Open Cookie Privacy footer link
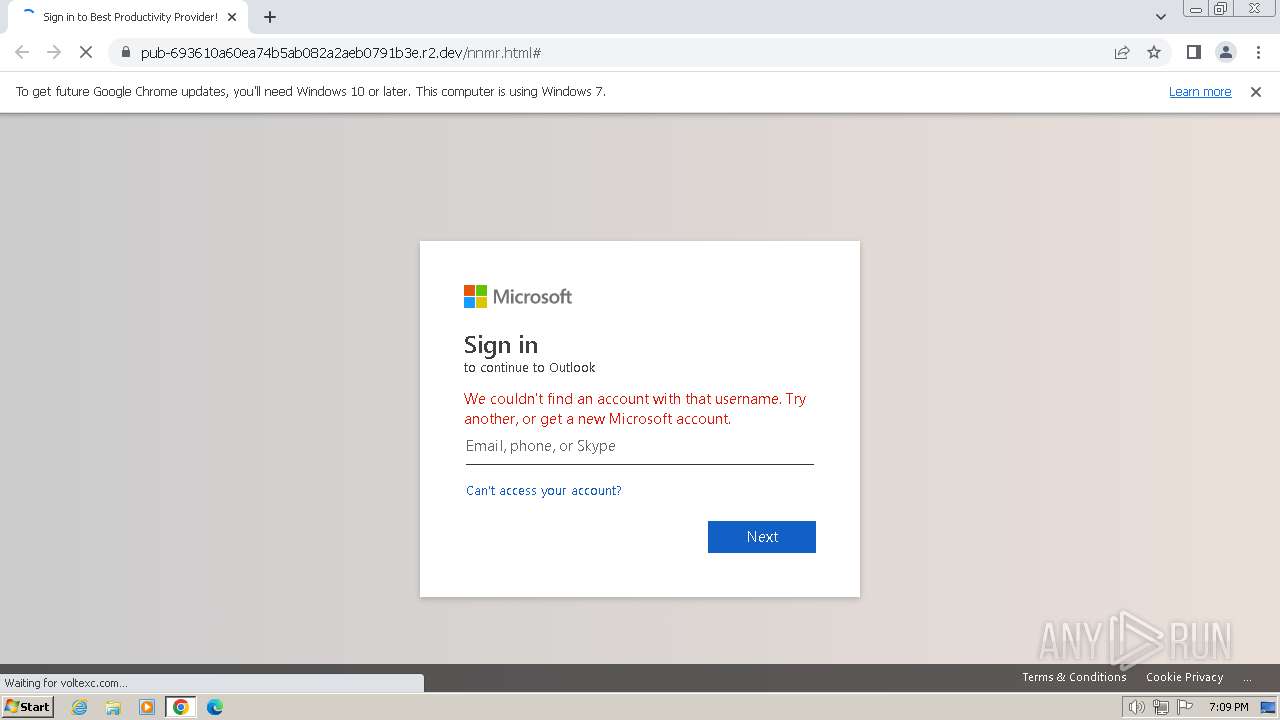 coord(1184,677)
